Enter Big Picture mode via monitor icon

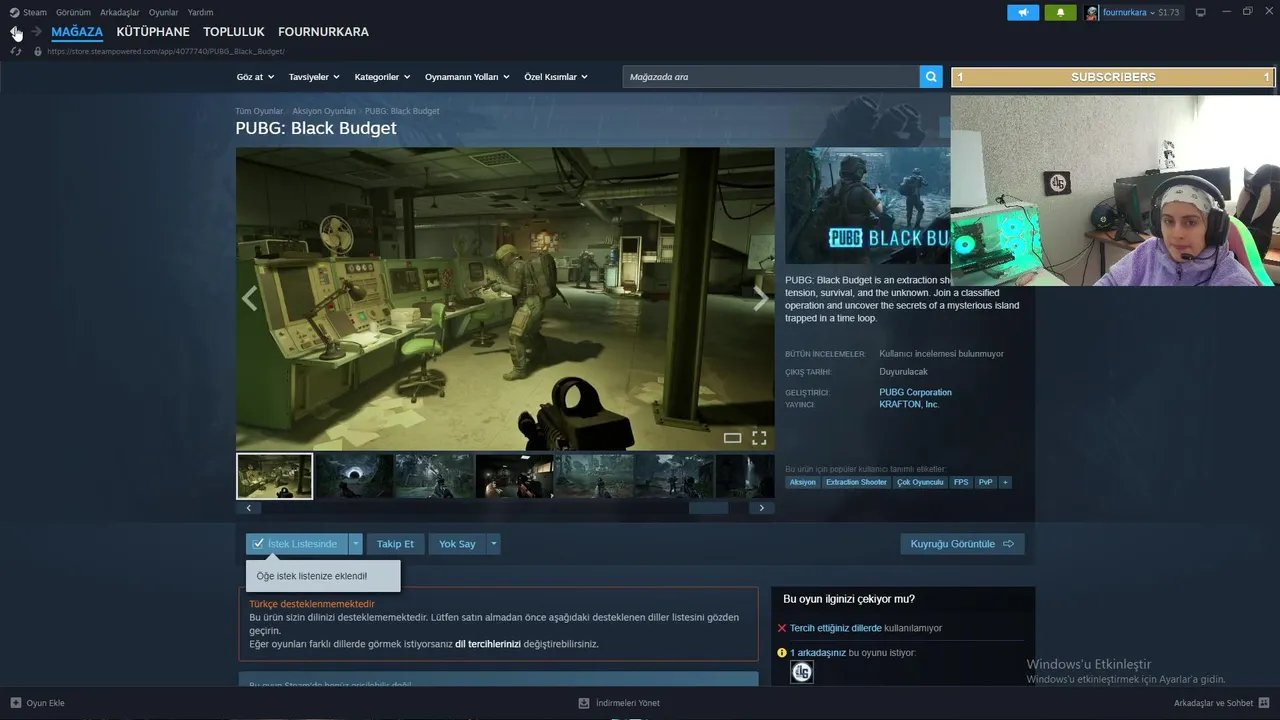1200,12
